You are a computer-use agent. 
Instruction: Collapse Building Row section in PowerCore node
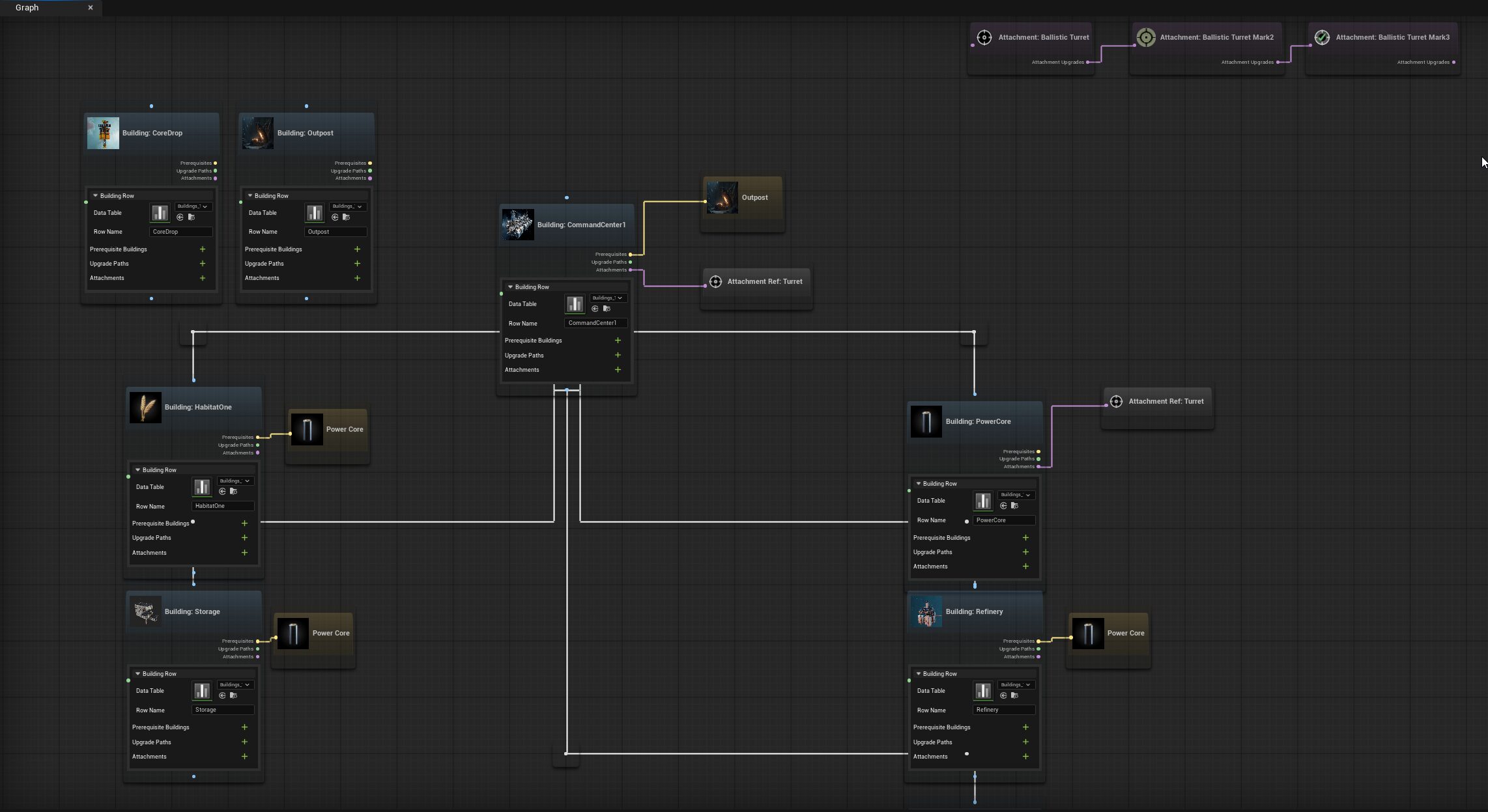[919, 484]
